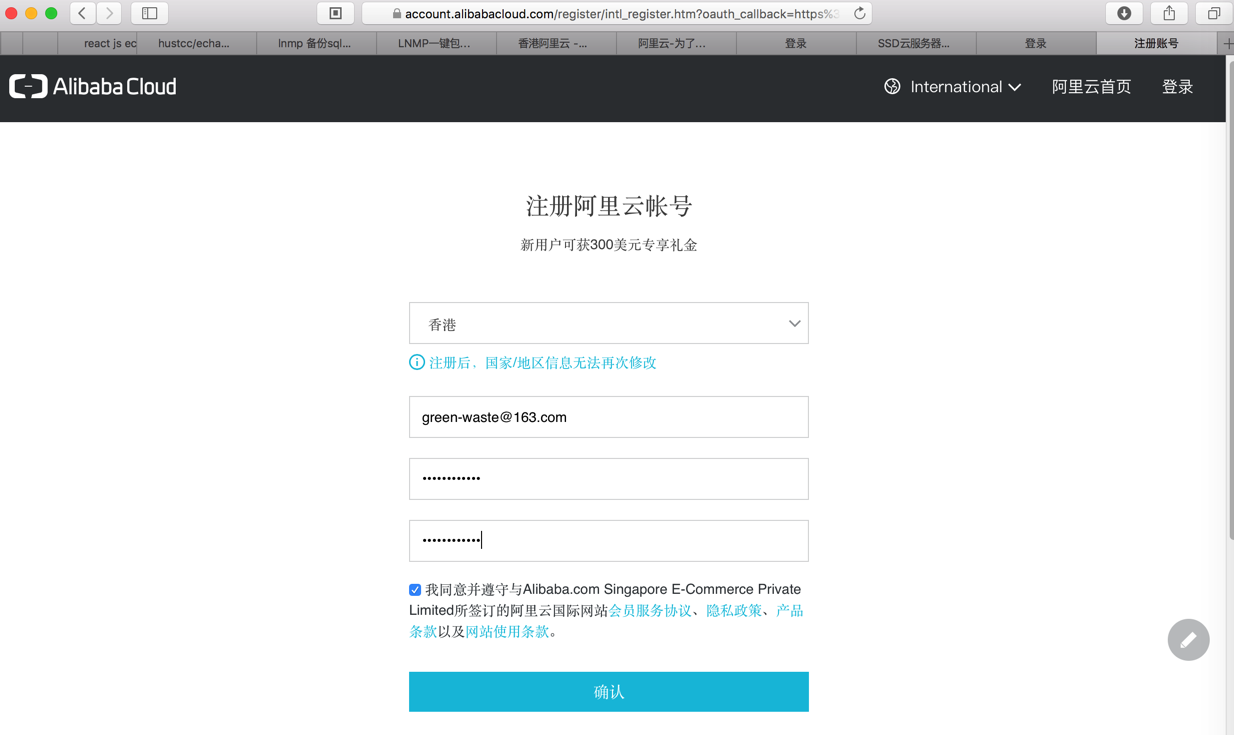Image resolution: width=1234 pixels, height=735 pixels.
Task: Click the 登录 link in header
Action: [1177, 87]
